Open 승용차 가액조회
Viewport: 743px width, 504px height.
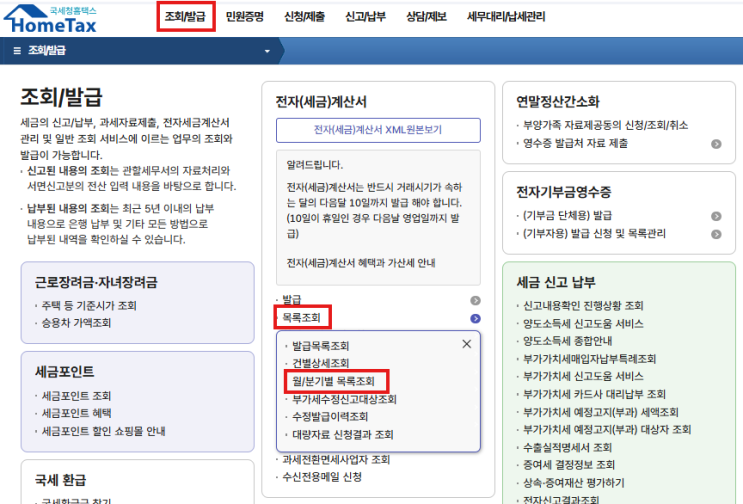(76, 323)
